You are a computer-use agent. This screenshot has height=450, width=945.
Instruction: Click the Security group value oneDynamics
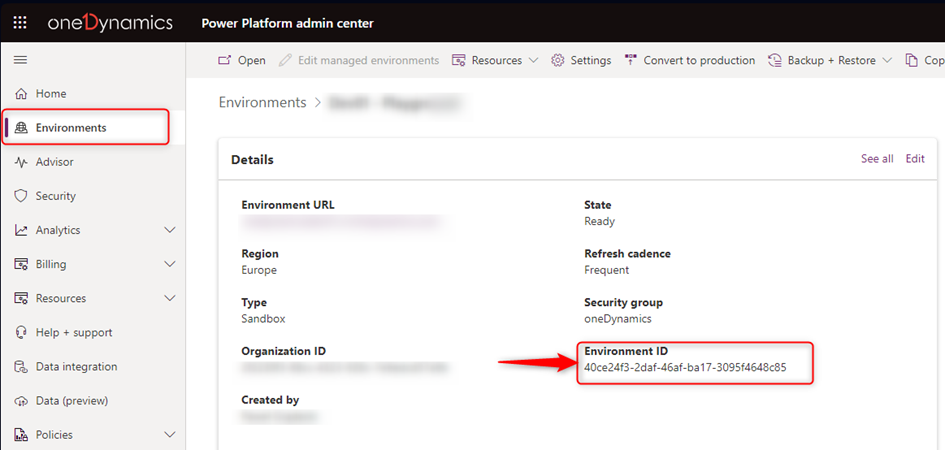(618, 319)
